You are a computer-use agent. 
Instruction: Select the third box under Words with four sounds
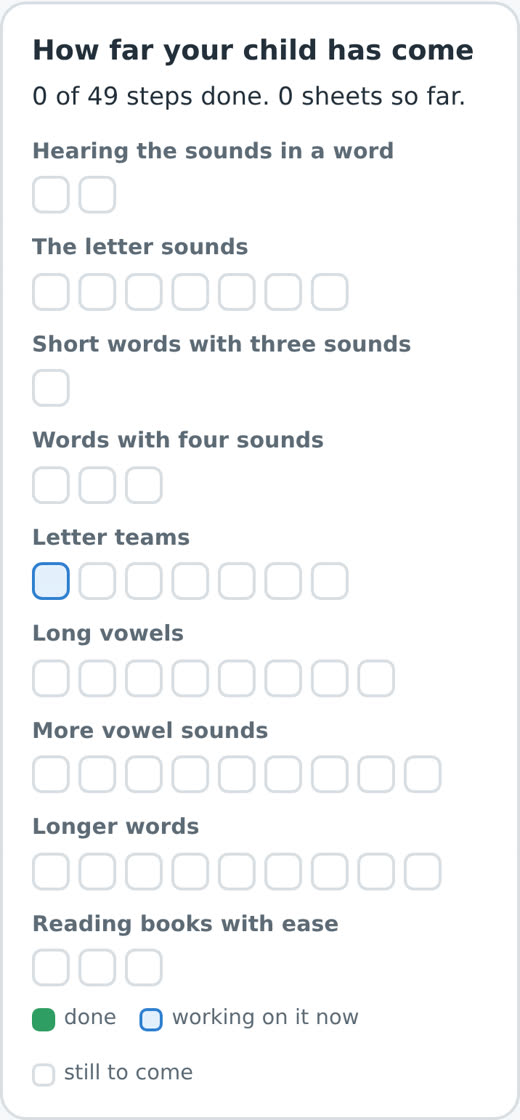[x=144, y=485]
